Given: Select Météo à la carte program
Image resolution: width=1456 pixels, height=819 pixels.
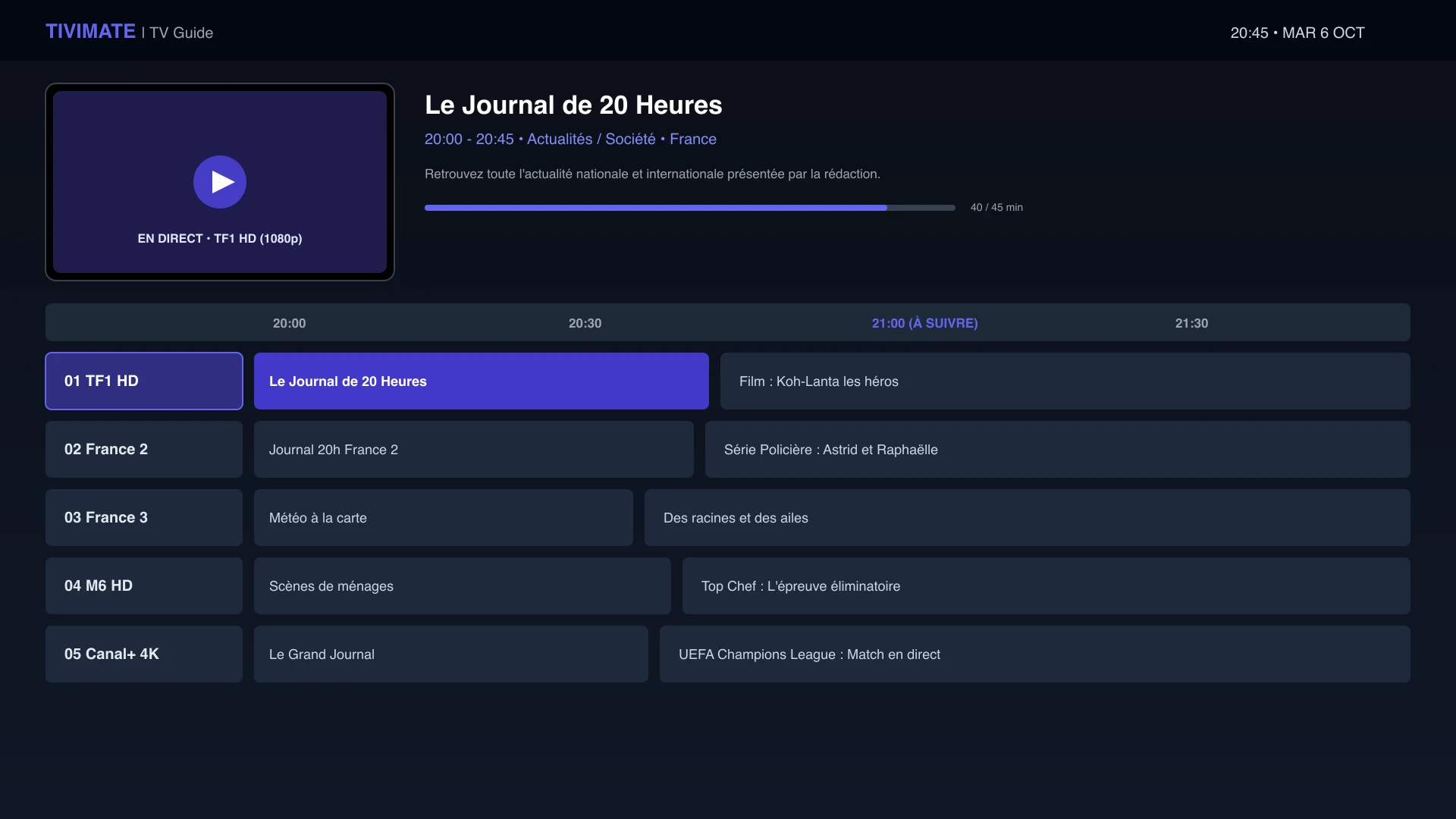Looking at the screenshot, I should tap(444, 517).
